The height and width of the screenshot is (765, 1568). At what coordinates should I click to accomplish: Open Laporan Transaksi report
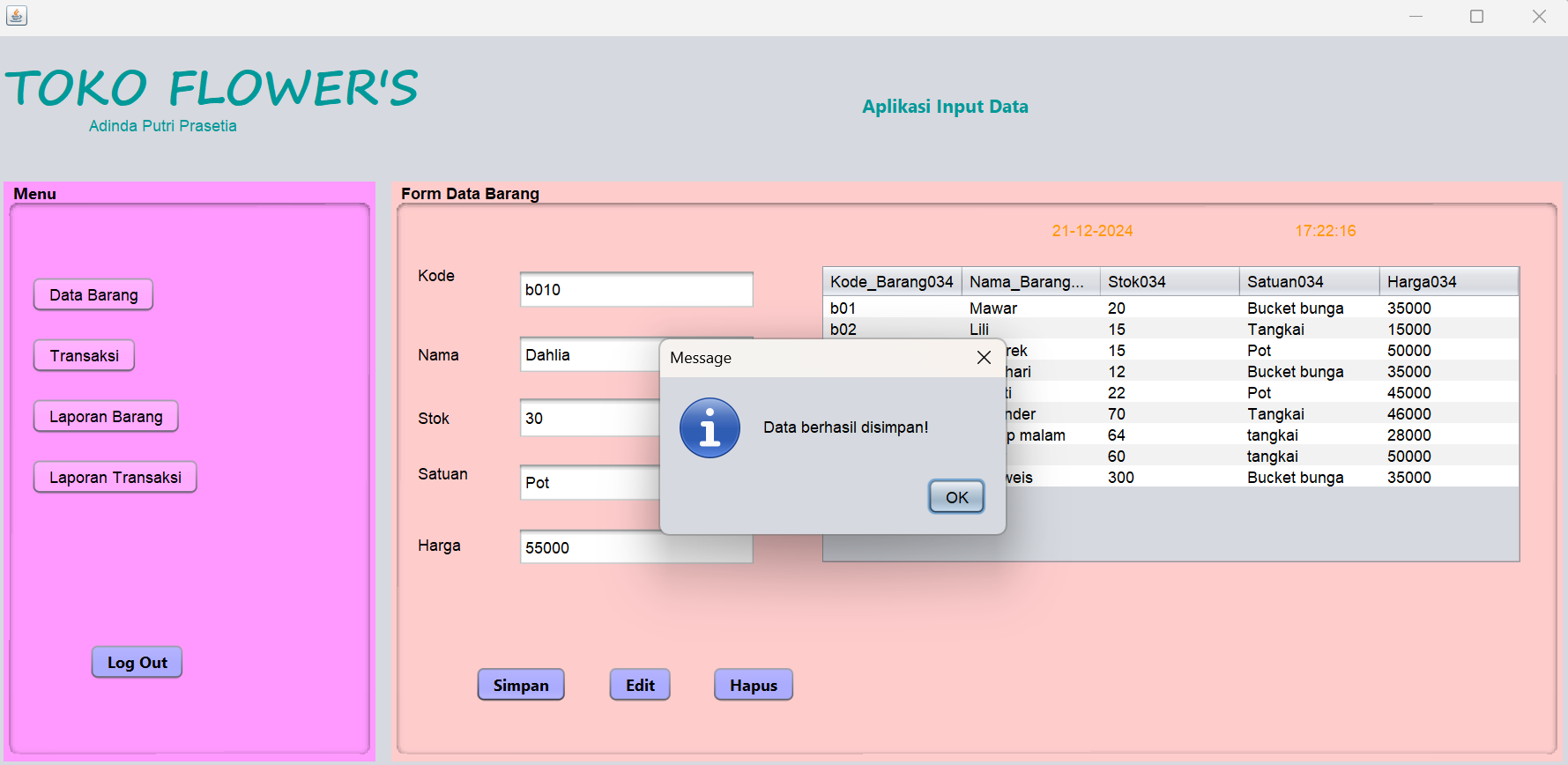click(115, 478)
